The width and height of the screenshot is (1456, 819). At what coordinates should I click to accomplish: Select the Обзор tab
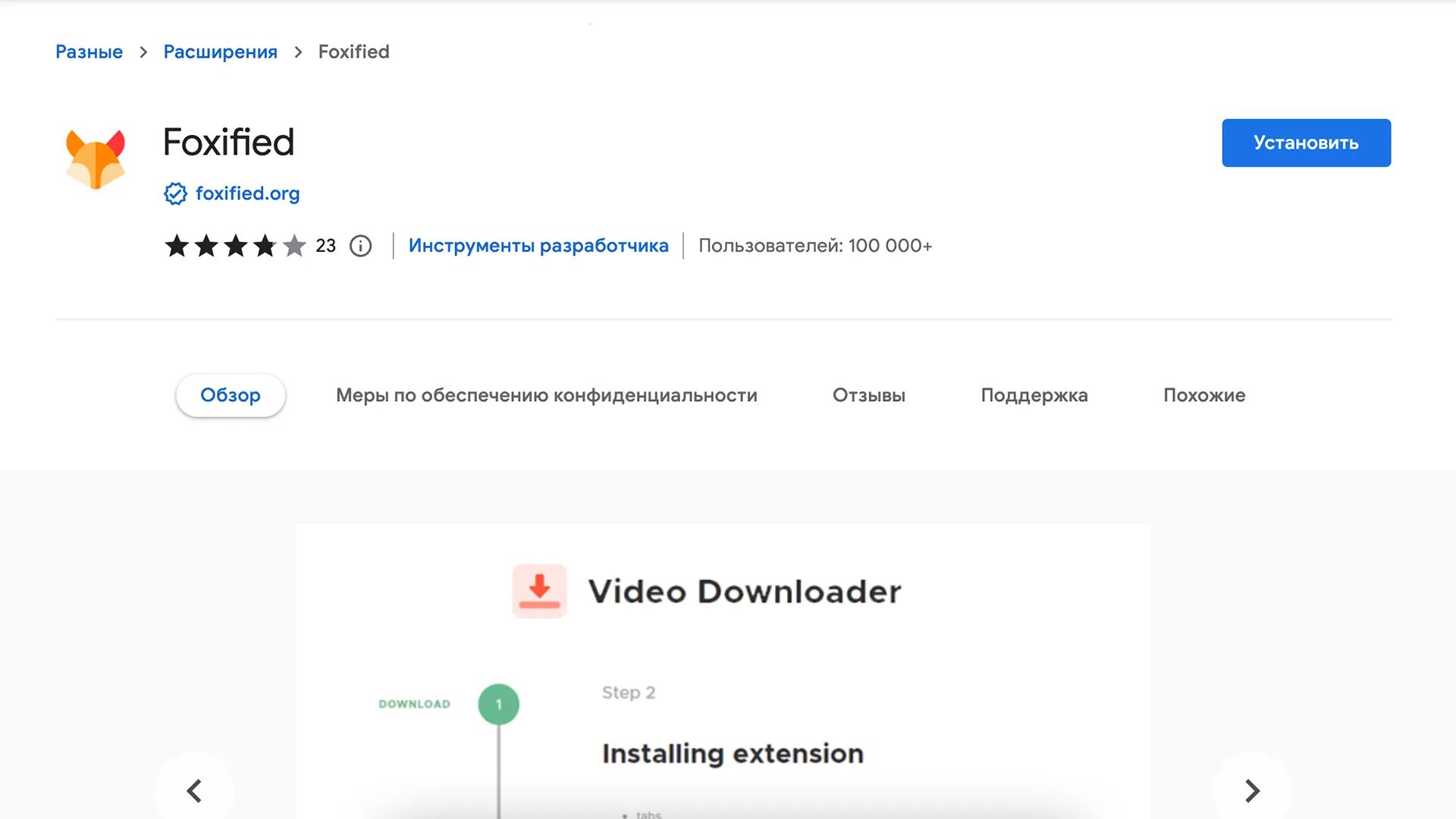[x=231, y=395]
